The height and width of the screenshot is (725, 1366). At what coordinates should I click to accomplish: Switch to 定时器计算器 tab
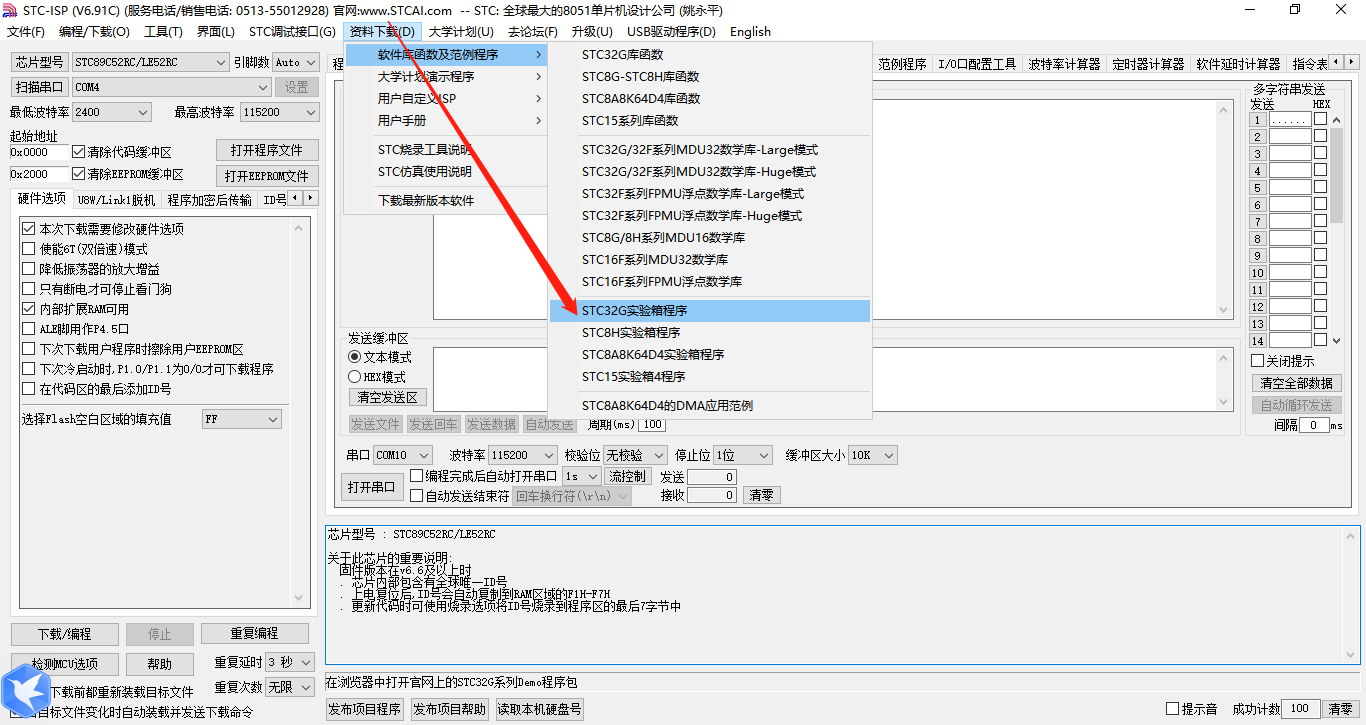[1148, 64]
